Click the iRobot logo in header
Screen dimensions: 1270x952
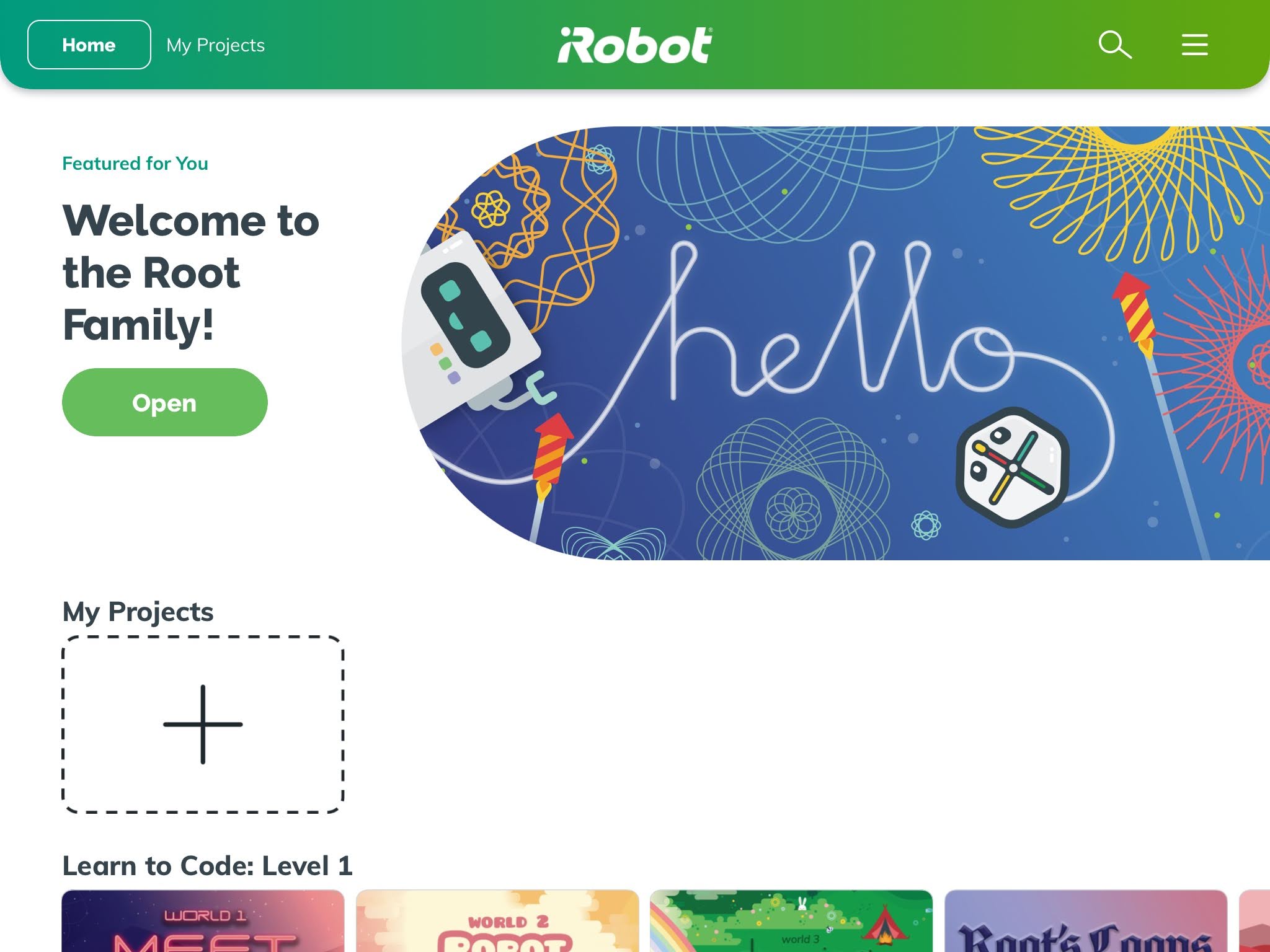[x=635, y=45]
